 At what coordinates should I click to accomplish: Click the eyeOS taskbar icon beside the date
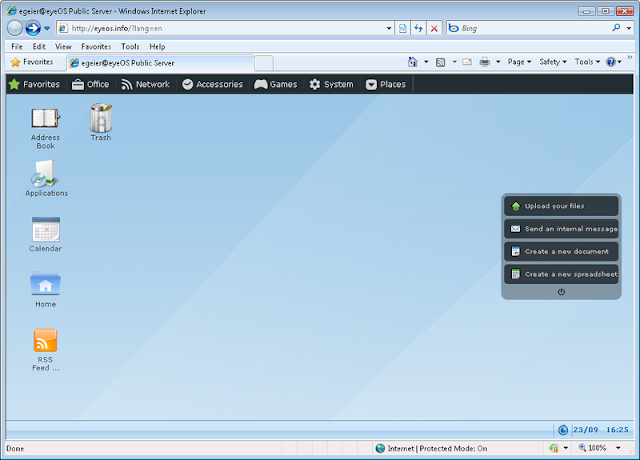(x=563, y=430)
